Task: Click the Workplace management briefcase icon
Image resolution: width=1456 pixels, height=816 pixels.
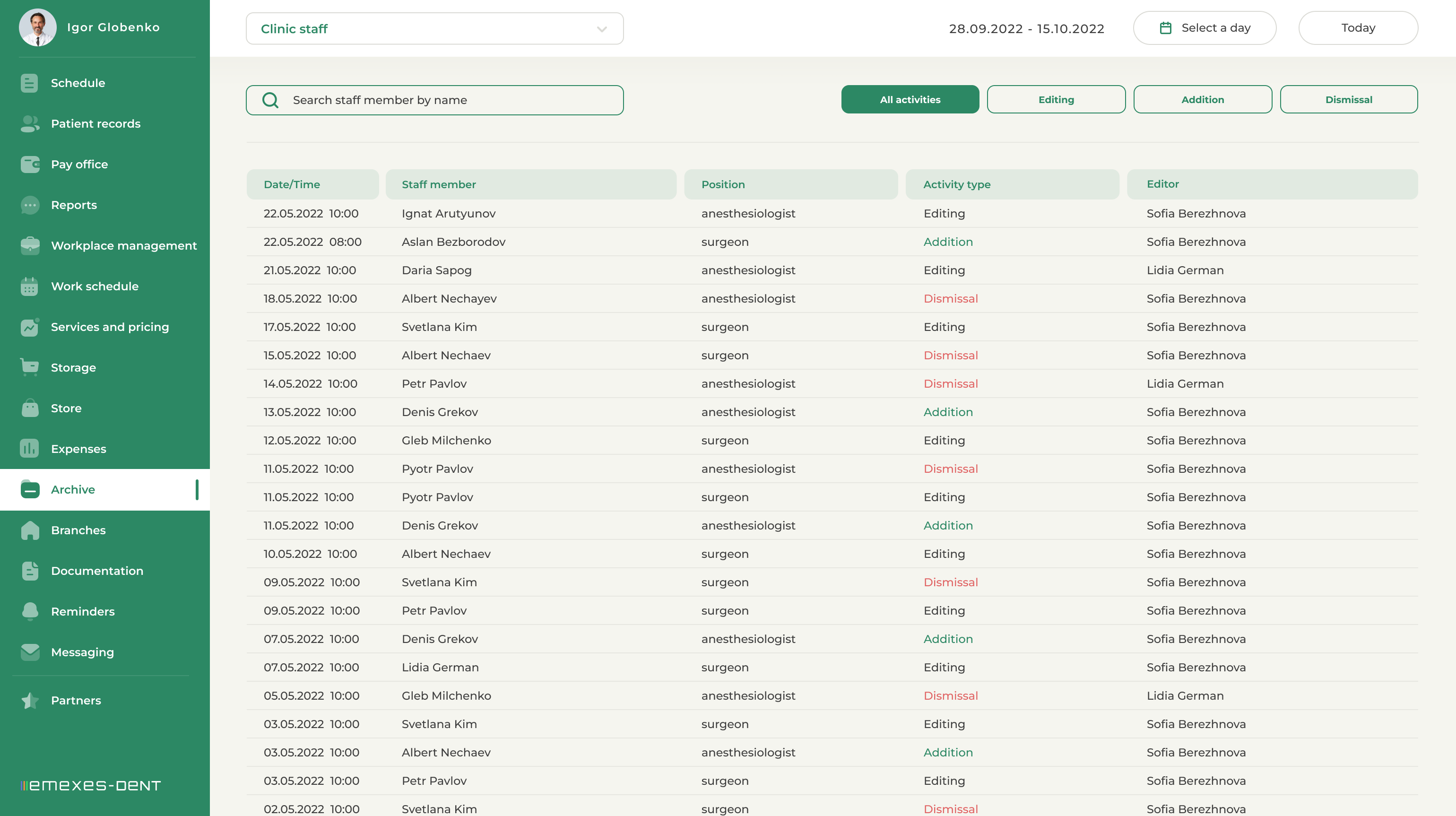Action: click(x=29, y=246)
